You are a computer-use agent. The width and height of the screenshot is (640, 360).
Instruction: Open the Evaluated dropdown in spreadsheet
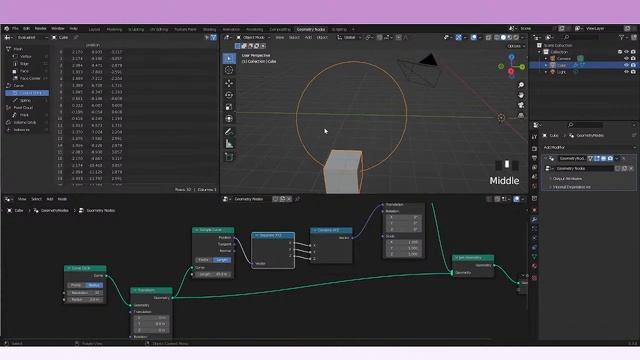click(x=31, y=37)
